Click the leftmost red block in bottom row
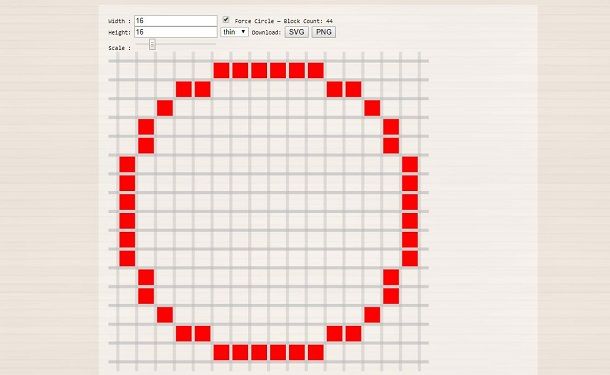 coord(221,352)
